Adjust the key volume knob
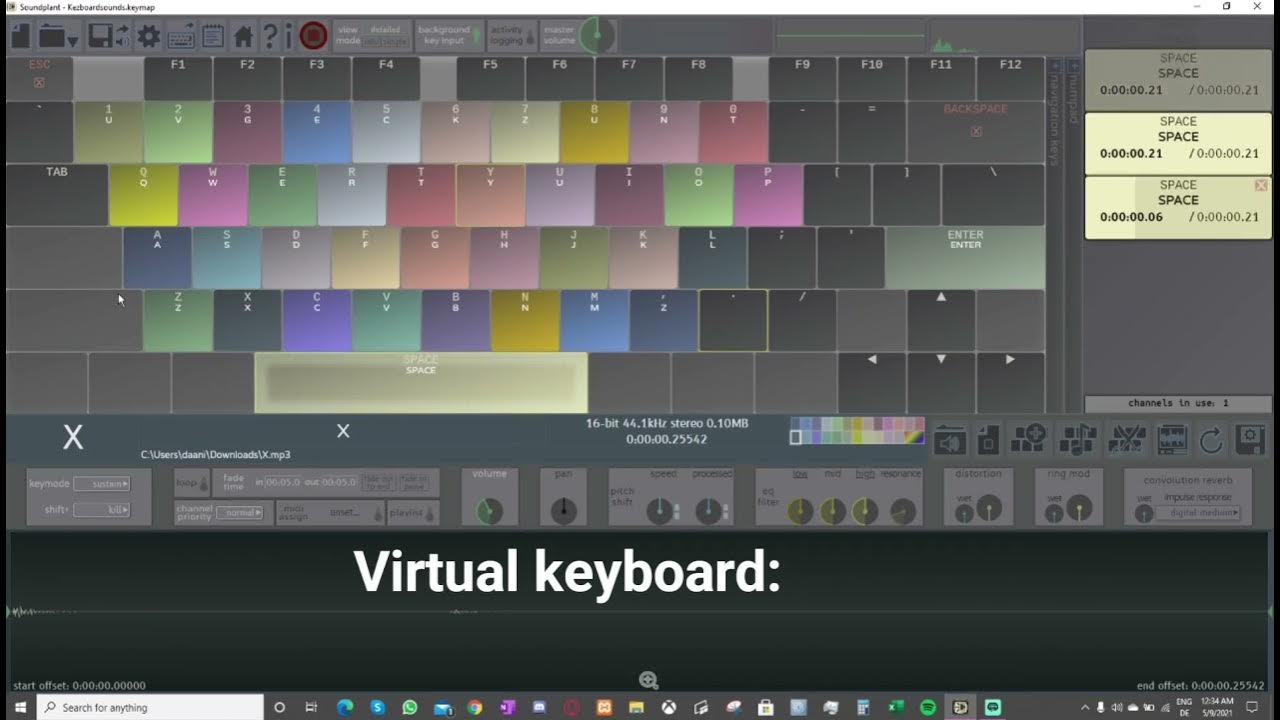Screen dimensions: 1280x720 point(489,511)
